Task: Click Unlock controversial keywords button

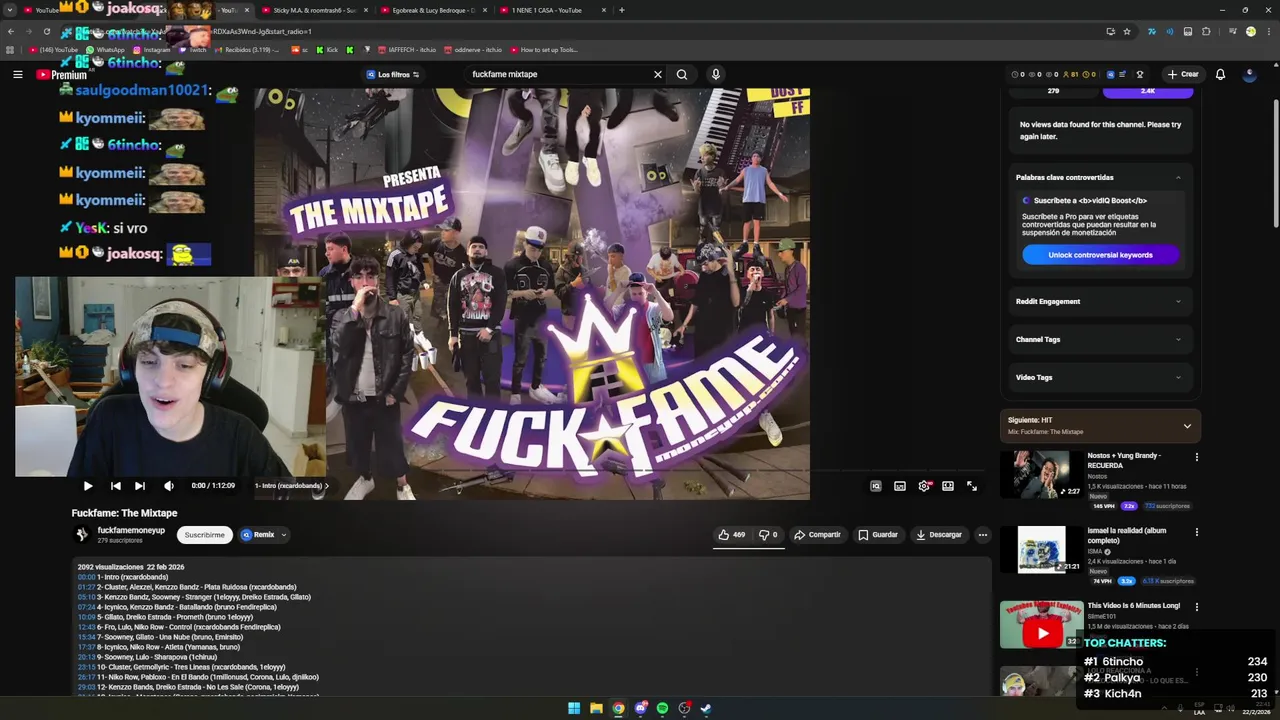Action: pos(1100,255)
